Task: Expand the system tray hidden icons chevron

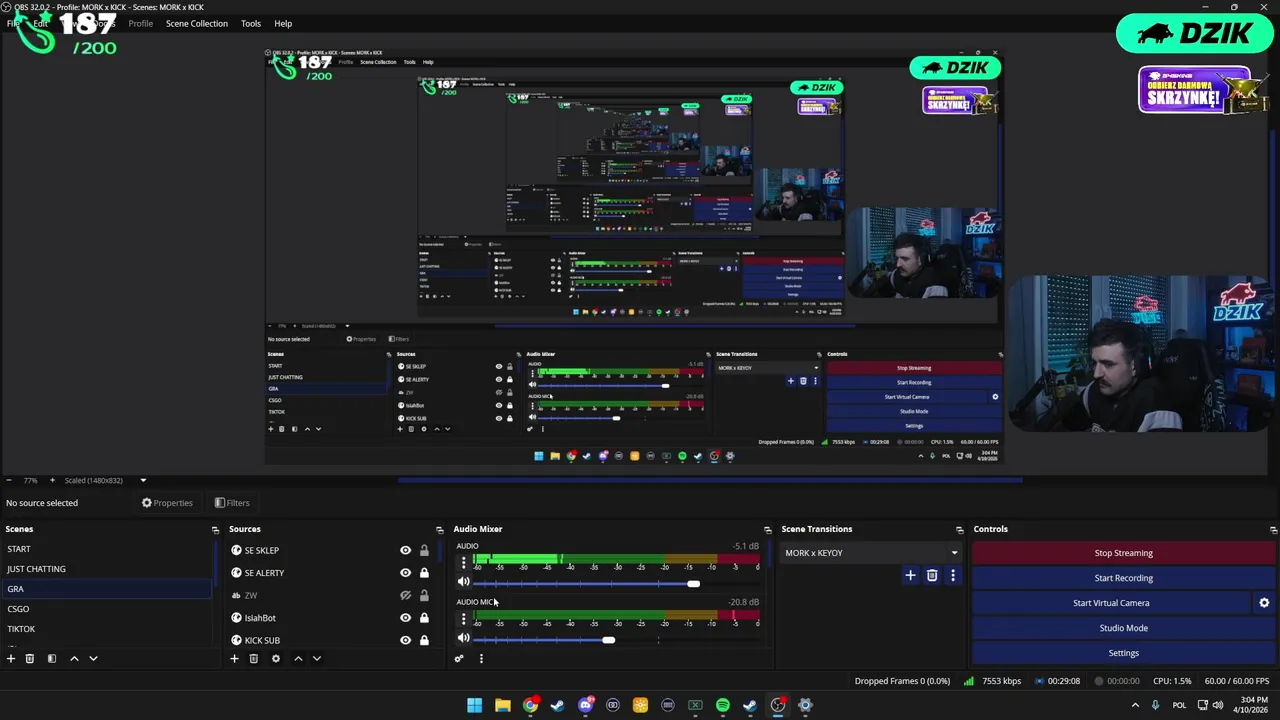Action: pyautogui.click(x=1135, y=705)
